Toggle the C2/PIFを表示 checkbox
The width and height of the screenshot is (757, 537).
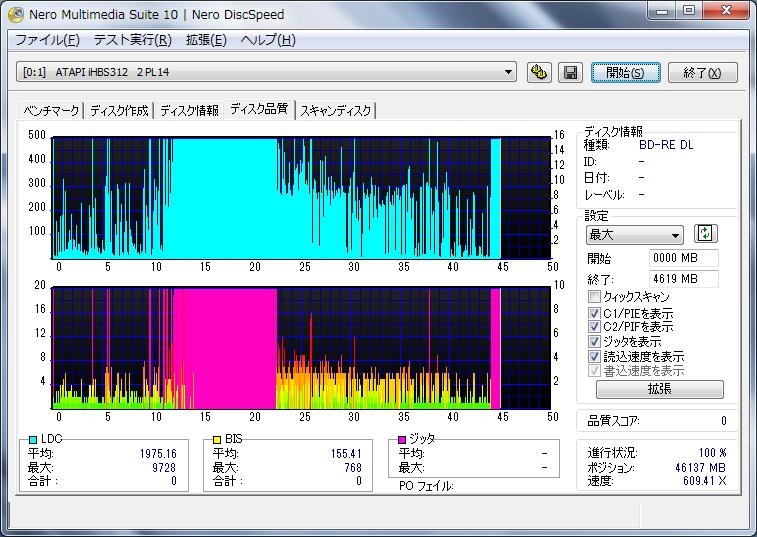(594, 327)
